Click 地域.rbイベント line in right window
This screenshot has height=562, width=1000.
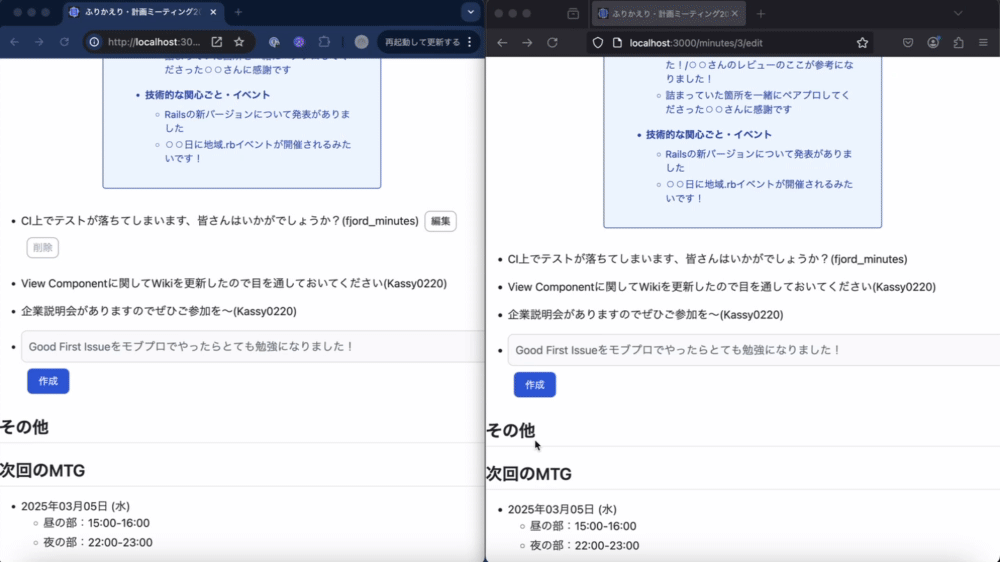[759, 191]
